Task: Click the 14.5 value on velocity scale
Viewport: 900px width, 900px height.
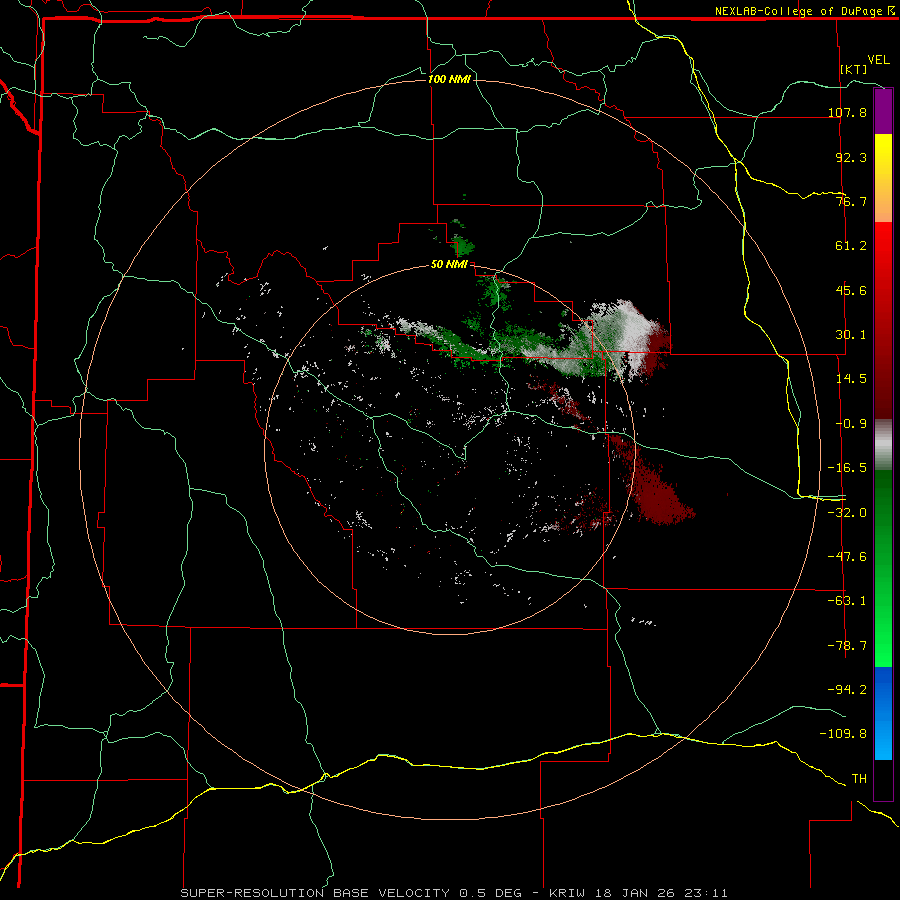Action: (851, 379)
